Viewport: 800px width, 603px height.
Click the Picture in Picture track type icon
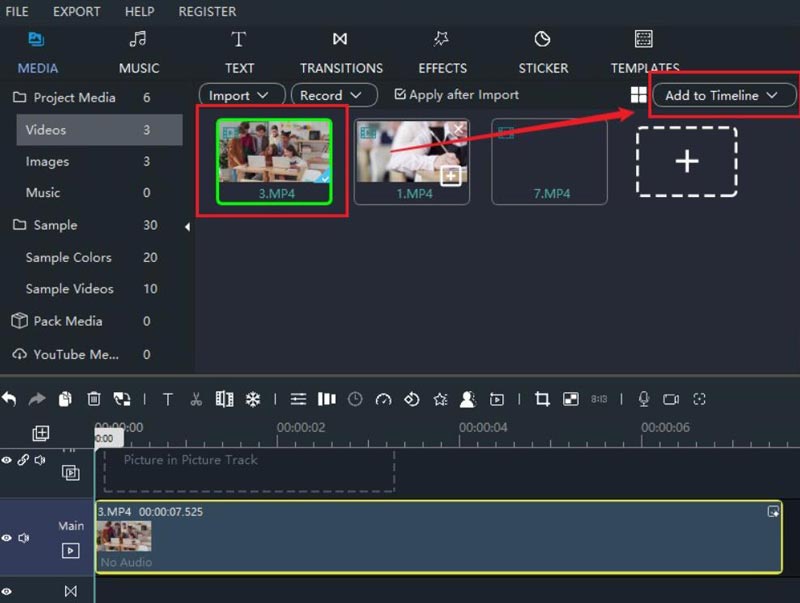(70, 473)
